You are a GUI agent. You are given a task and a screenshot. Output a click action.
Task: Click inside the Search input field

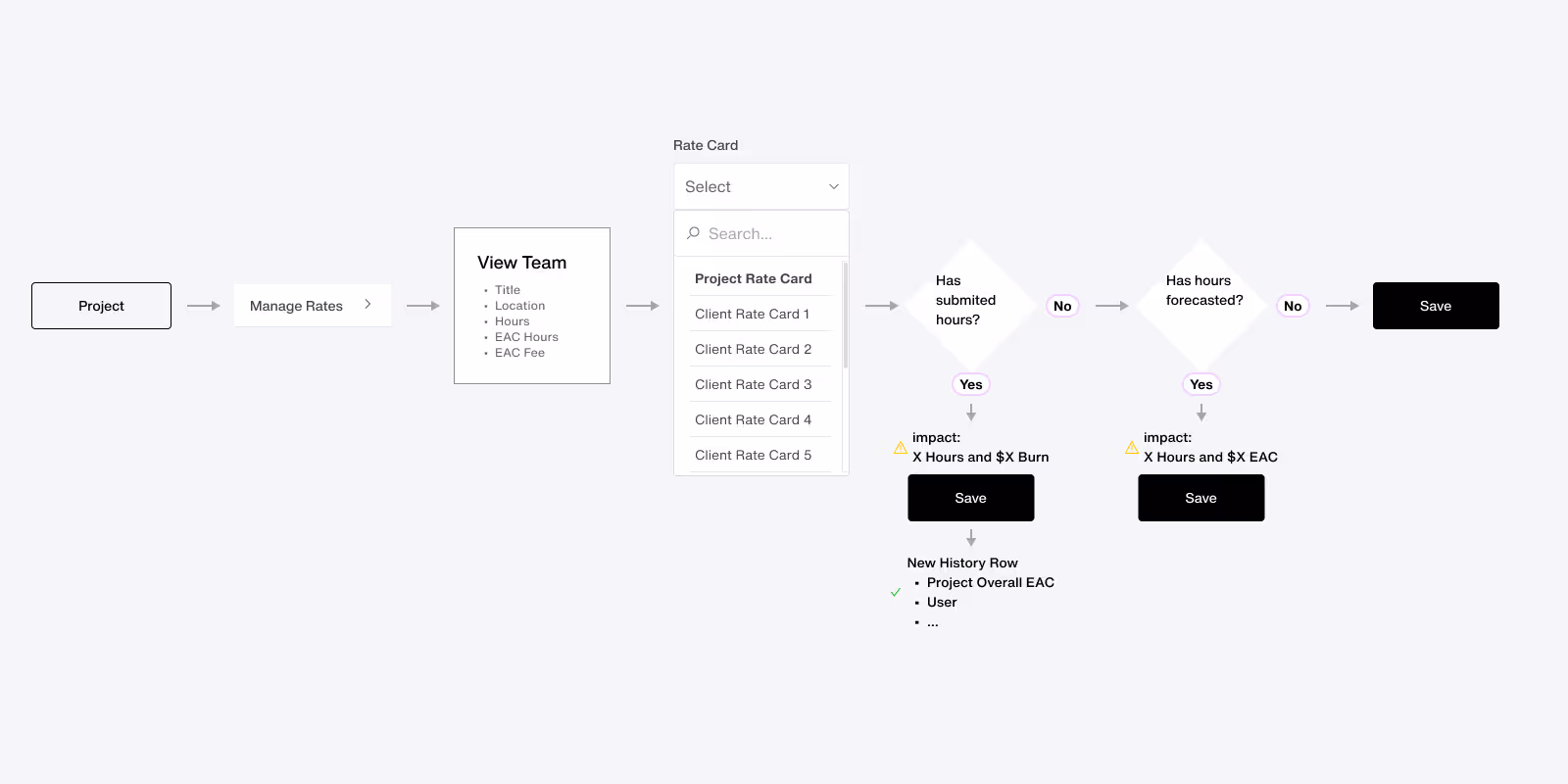click(x=755, y=233)
